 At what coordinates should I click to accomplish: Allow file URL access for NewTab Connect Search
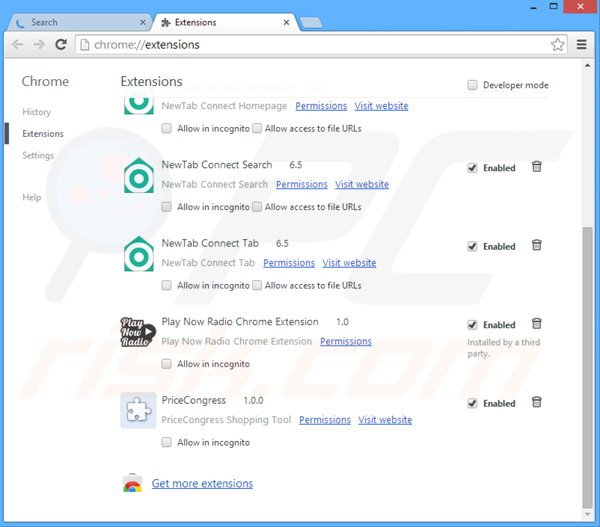pyautogui.click(x=257, y=207)
